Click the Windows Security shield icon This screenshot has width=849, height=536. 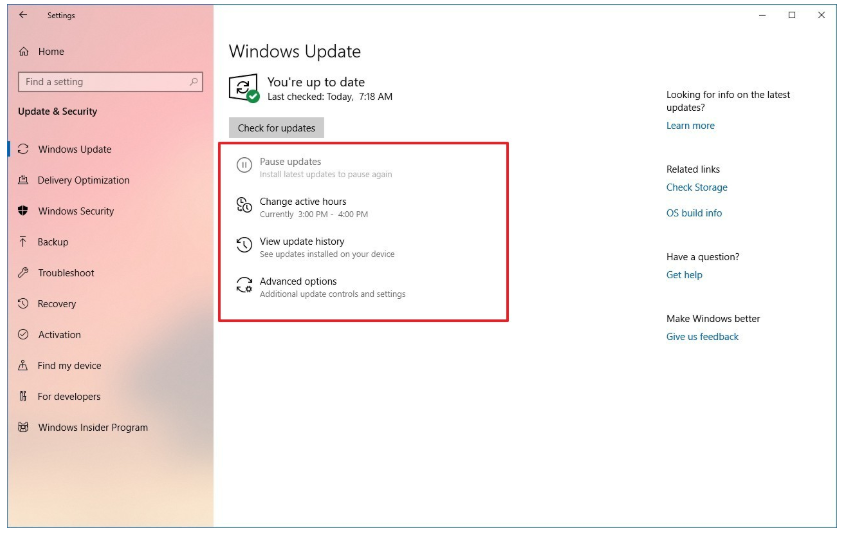(24, 212)
